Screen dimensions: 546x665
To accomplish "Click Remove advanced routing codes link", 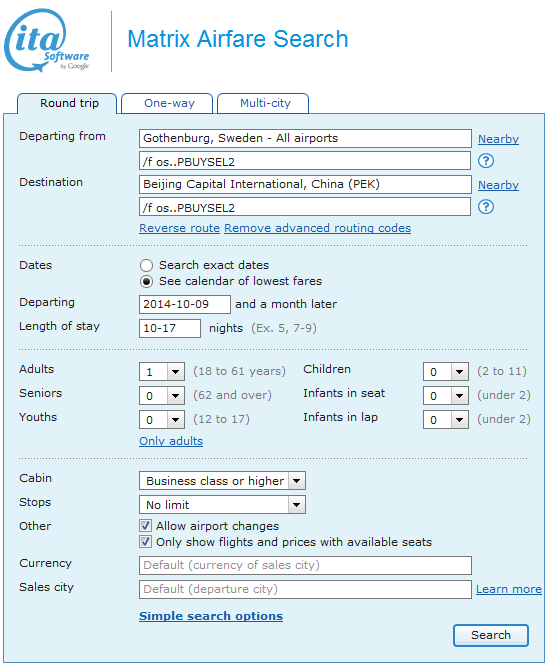I will [x=318, y=228].
